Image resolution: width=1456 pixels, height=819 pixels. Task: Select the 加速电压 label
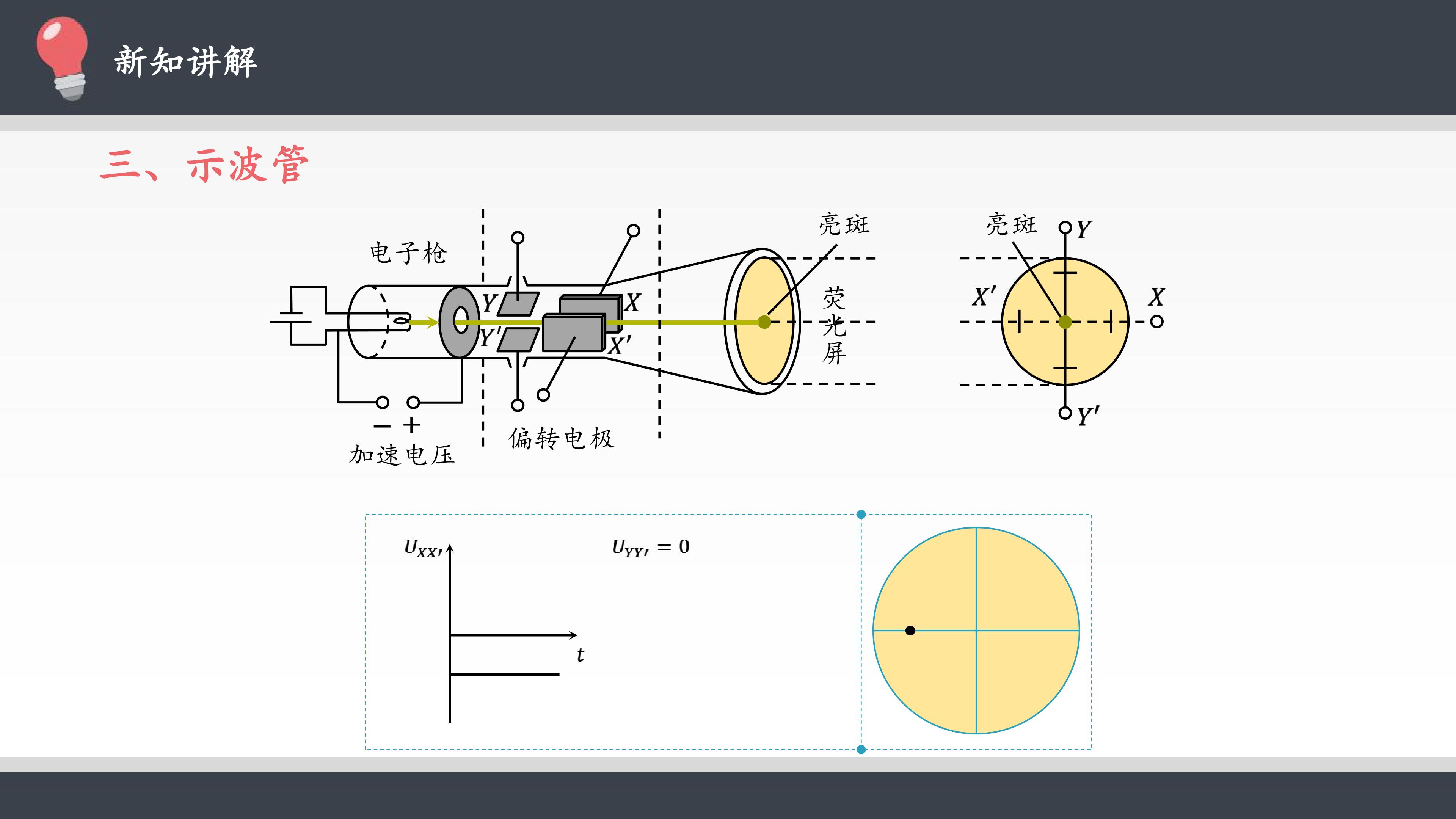pyautogui.click(x=402, y=455)
